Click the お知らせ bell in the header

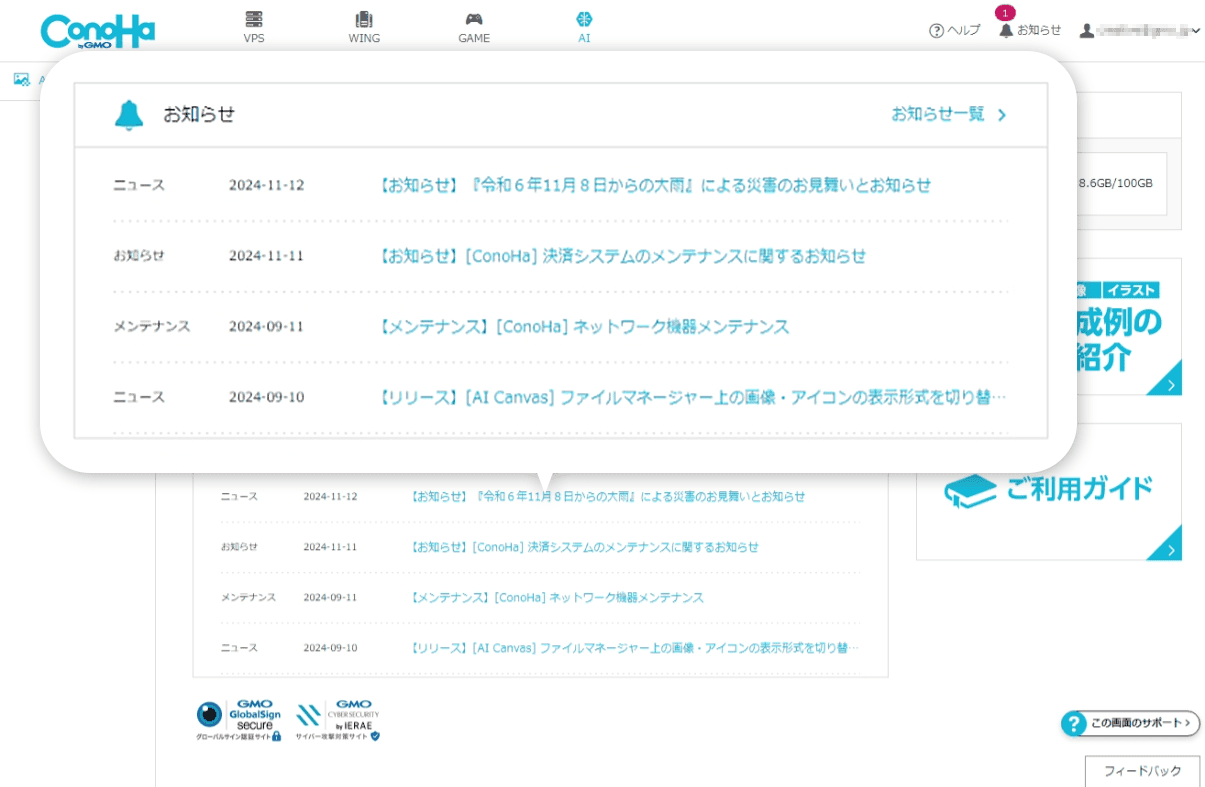coord(1030,31)
